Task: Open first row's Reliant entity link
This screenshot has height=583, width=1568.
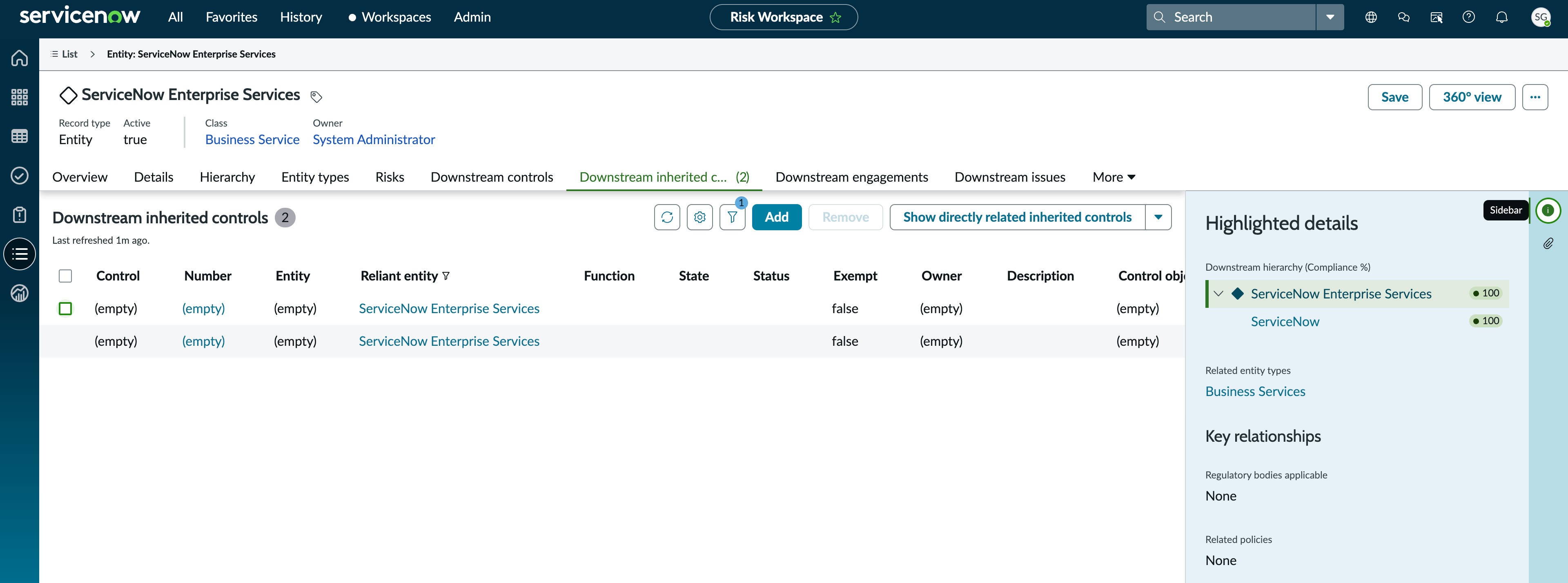Action: point(449,309)
